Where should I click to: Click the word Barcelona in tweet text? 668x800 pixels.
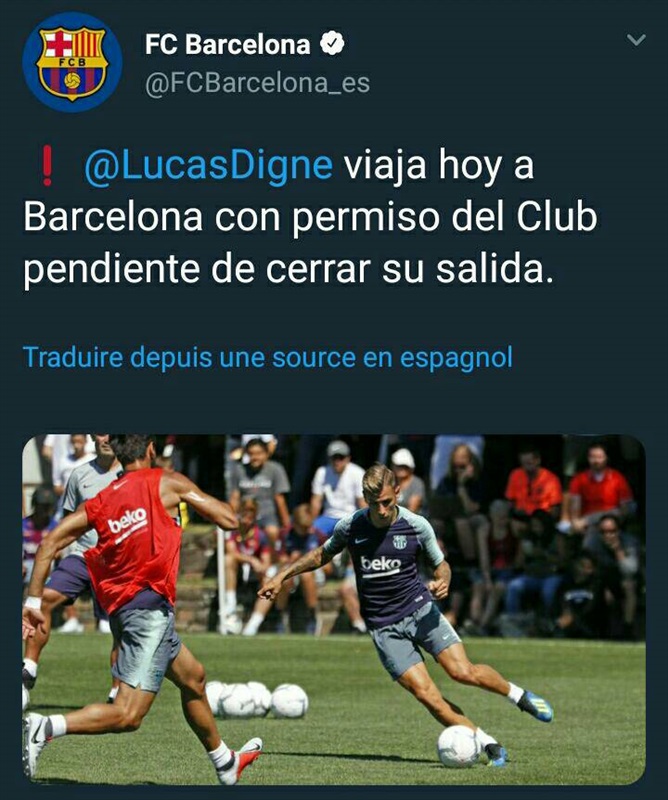(x=113, y=217)
